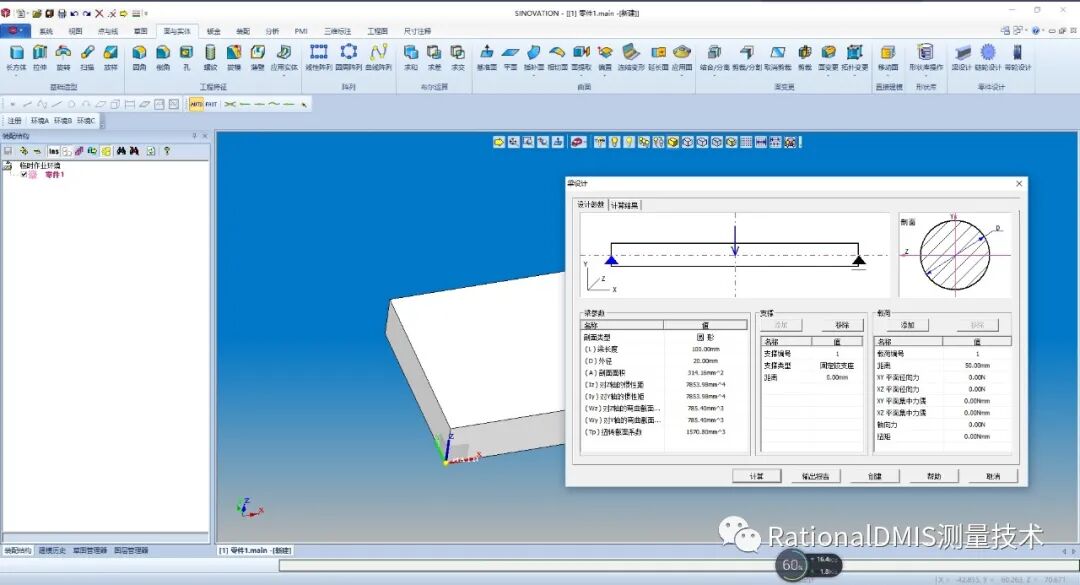
Task: Click the 求交 boolean intersect icon
Action: coord(457,52)
